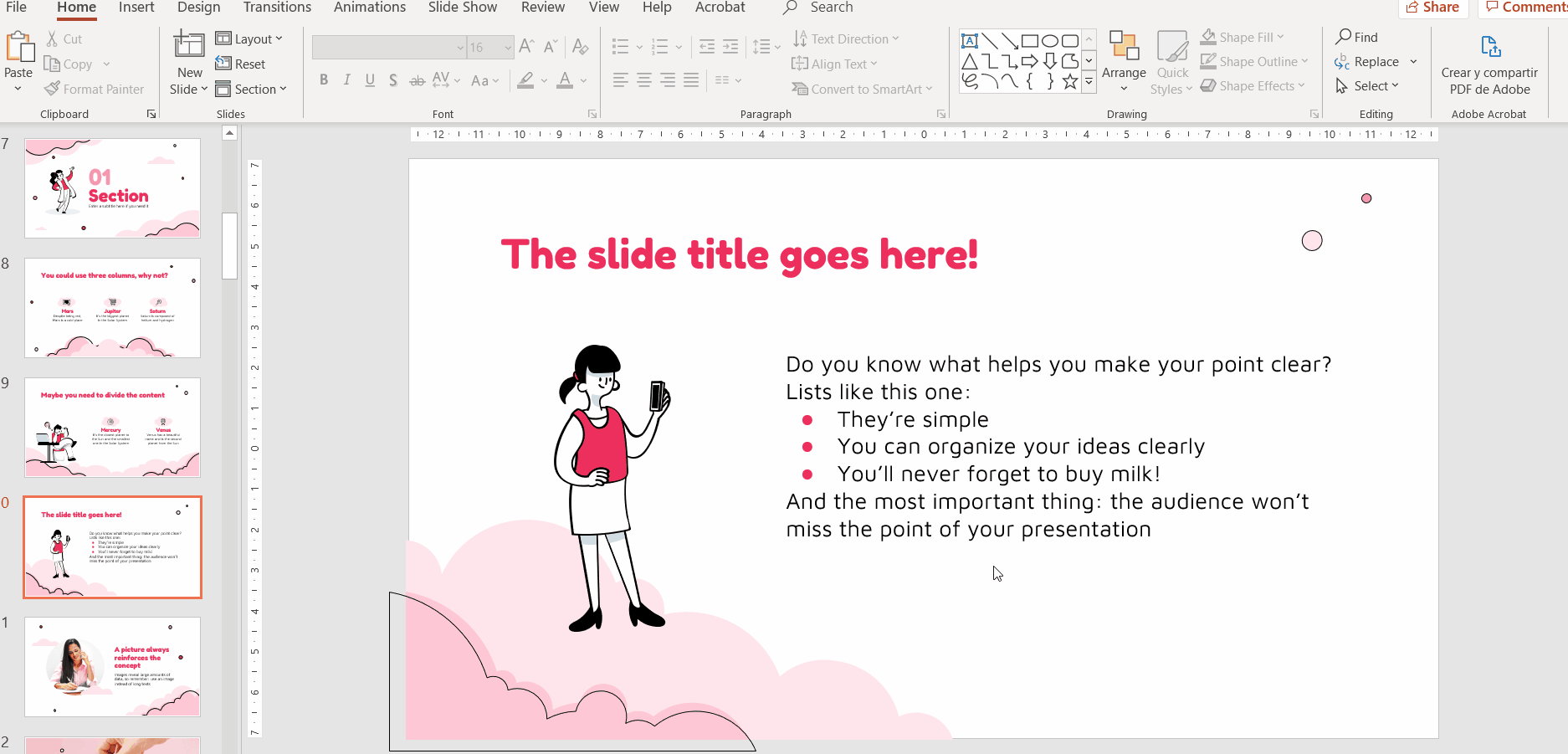Viewport: 1568px width, 754px height.
Task: Select the text box shape tool
Action: 969,40
